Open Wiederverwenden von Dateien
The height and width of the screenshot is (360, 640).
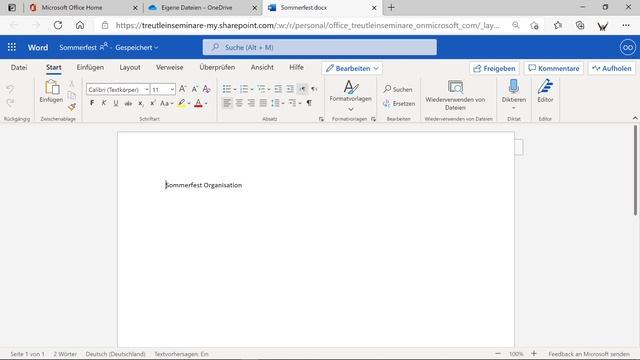tap(455, 96)
